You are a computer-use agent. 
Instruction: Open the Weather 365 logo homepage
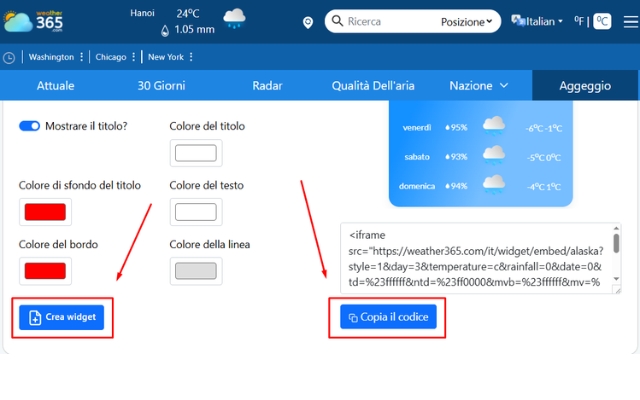(33, 21)
